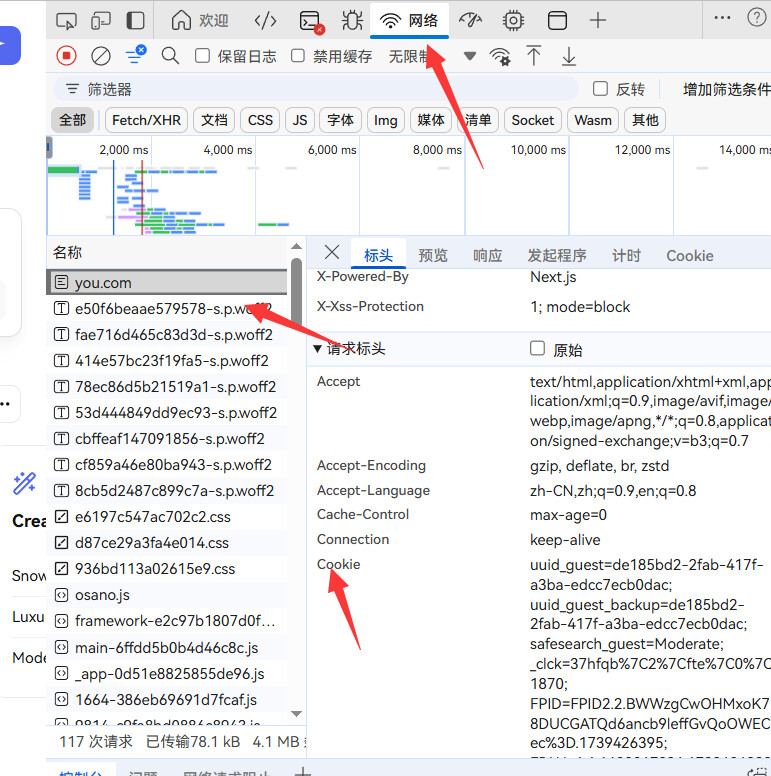Select the osano.js request
Screen dimensions: 771x776
102,595
